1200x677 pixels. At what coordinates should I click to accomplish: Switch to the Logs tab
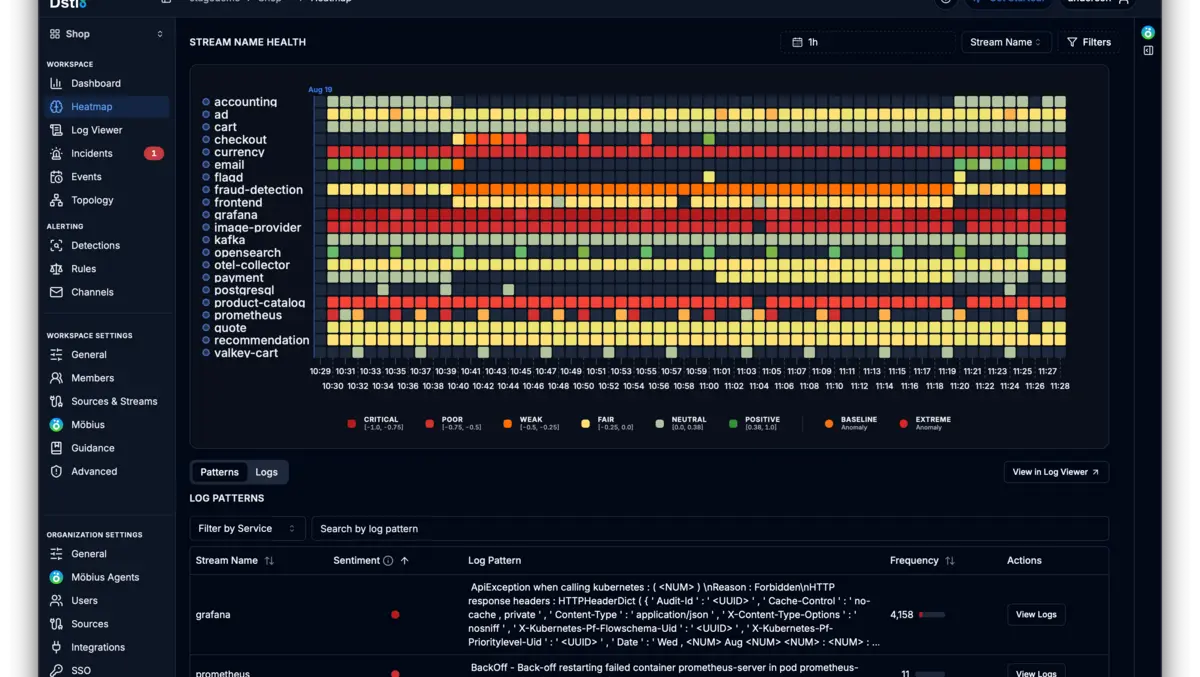pos(266,472)
